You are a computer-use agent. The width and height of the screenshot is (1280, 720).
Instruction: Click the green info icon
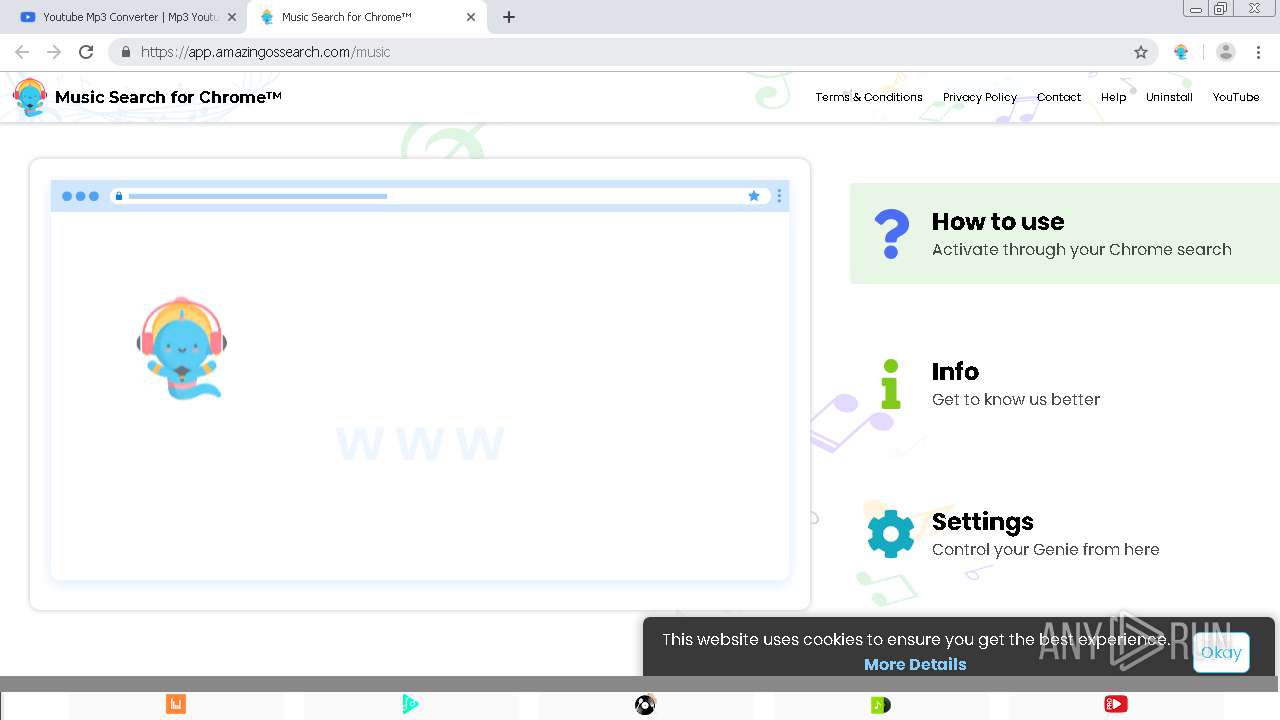pyautogui.click(x=891, y=384)
